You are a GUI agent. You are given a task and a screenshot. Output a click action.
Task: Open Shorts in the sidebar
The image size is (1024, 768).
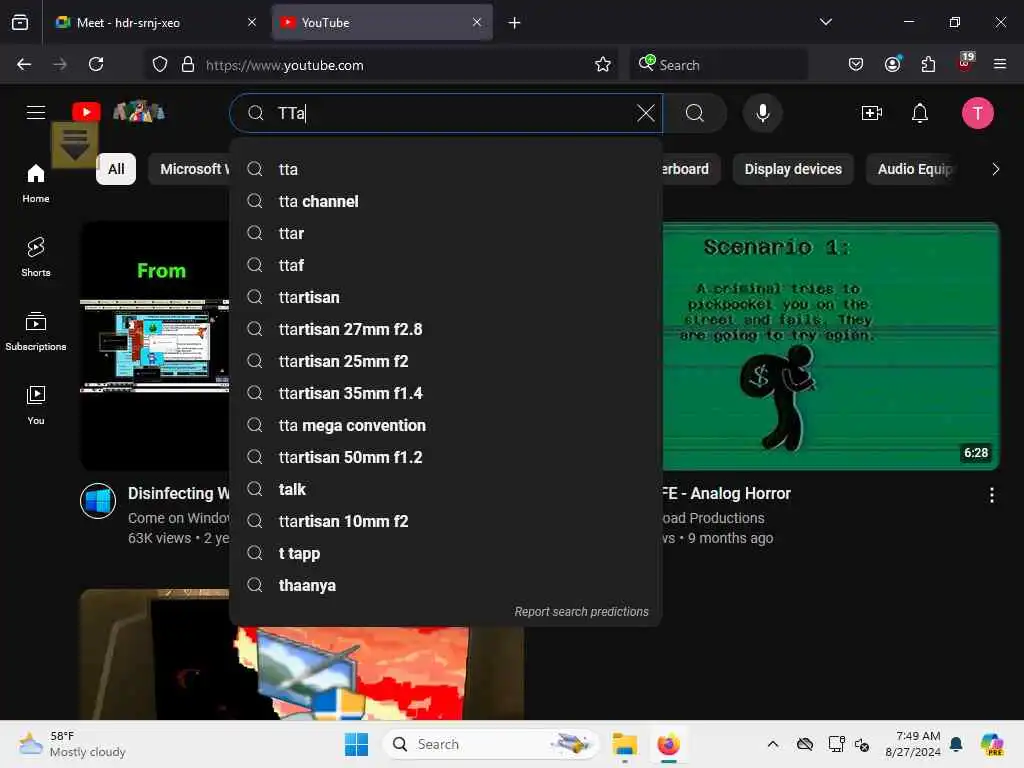pyautogui.click(x=36, y=257)
